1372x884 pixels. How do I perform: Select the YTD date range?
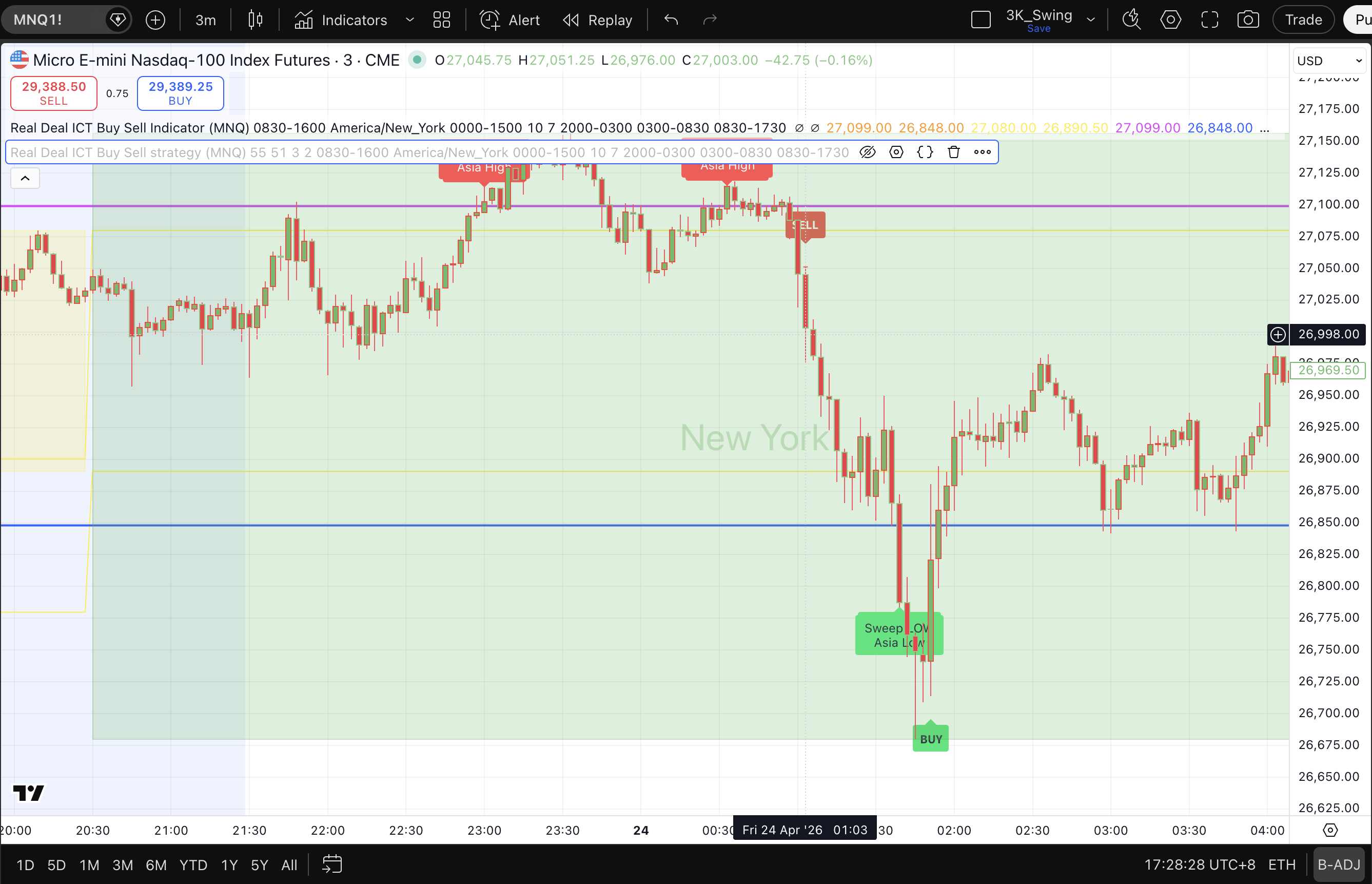tap(193, 864)
